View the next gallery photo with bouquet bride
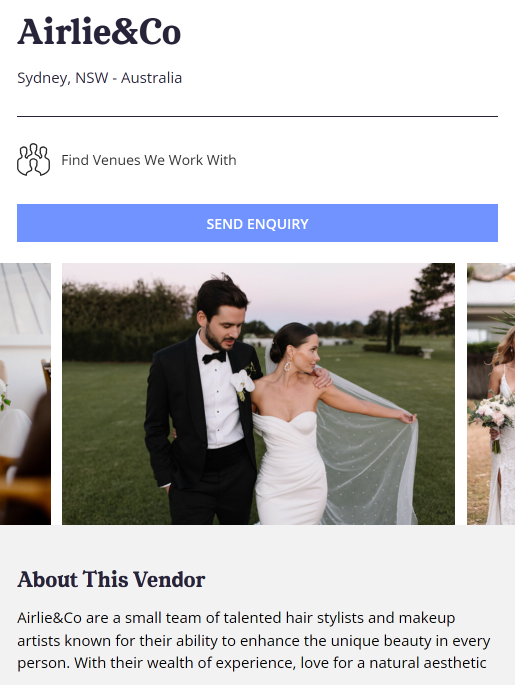515x685 pixels. pos(491,394)
